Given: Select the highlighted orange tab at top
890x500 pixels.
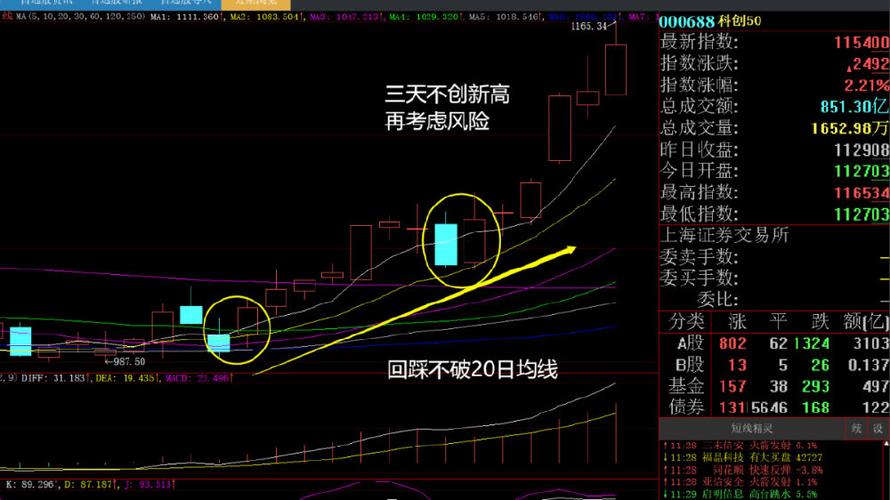Looking at the screenshot, I should [x=253, y=4].
